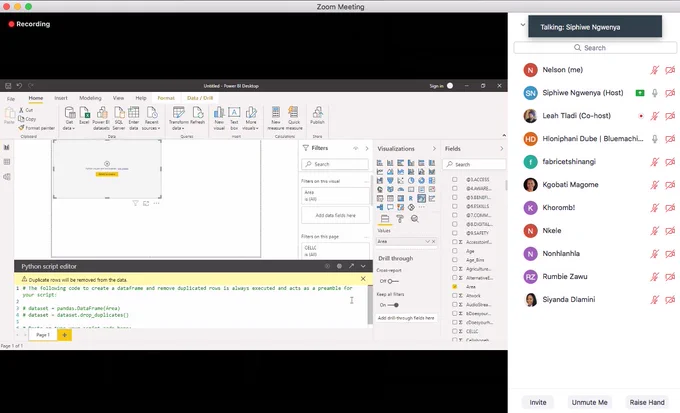This screenshot has height=413, width=680.
Task: Dismiss the duplicate rows warning
Action: point(363,279)
